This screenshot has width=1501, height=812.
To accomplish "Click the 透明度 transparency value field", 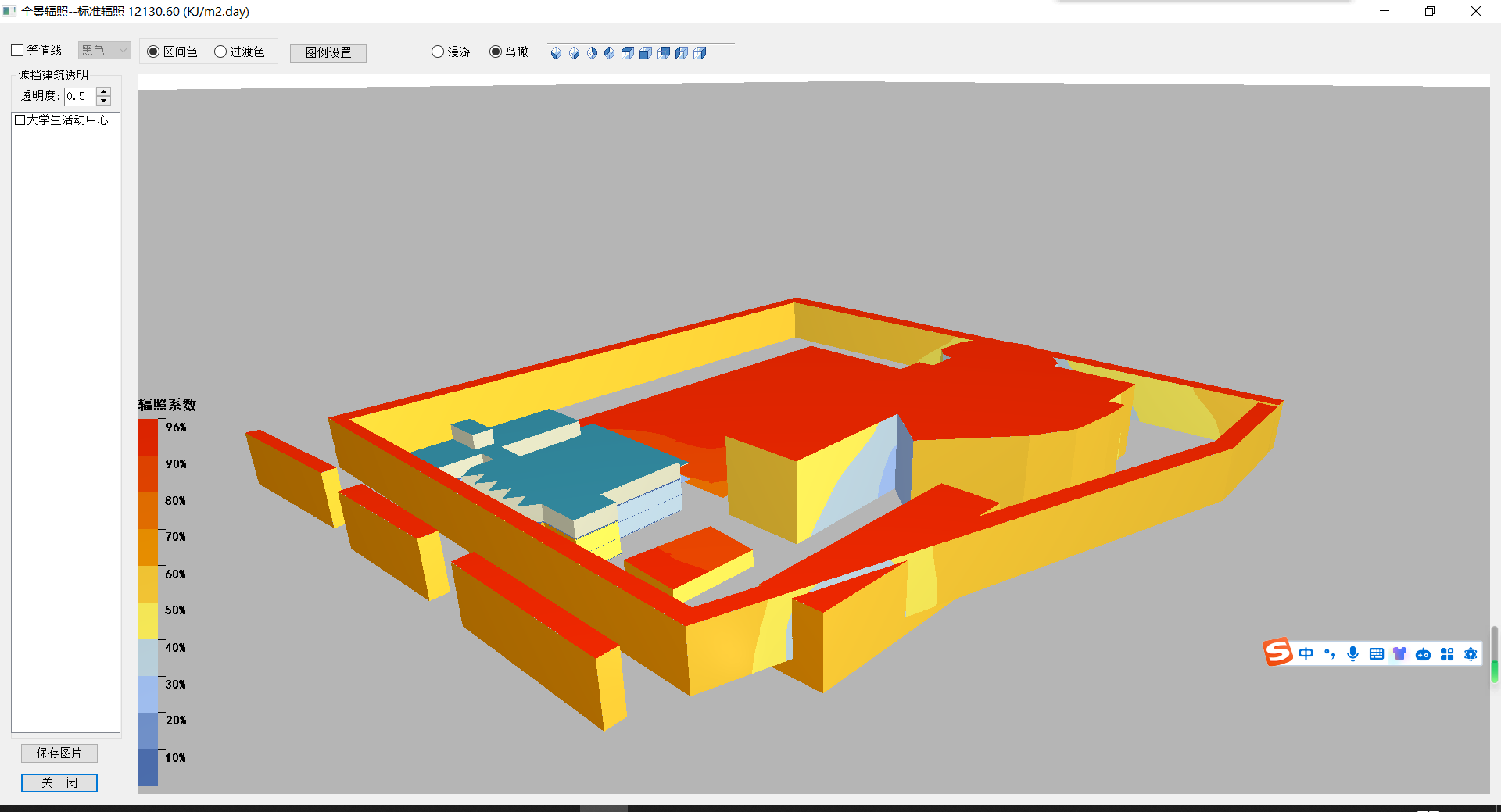I will point(79,96).
